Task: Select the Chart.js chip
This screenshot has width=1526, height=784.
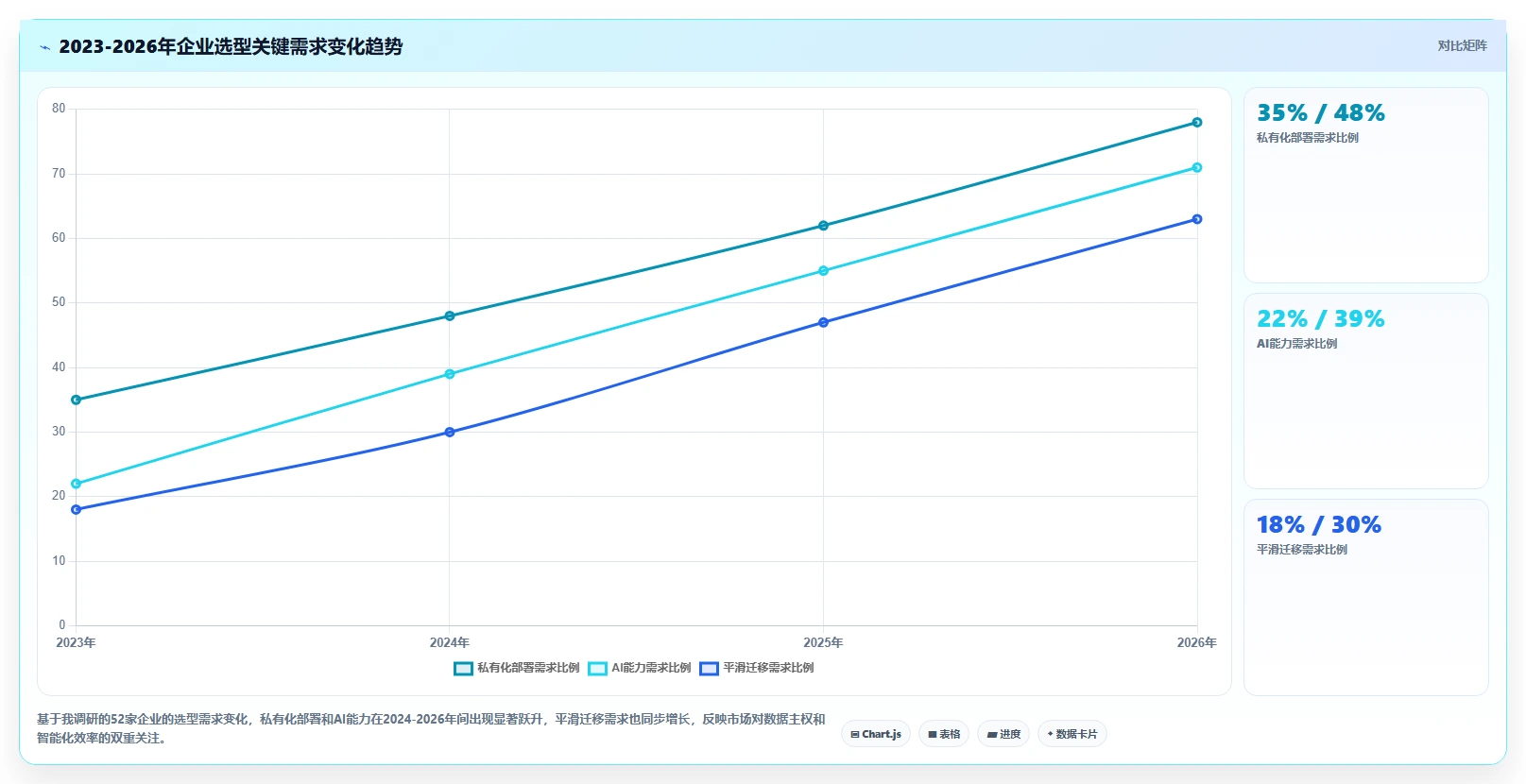Action: (876, 734)
